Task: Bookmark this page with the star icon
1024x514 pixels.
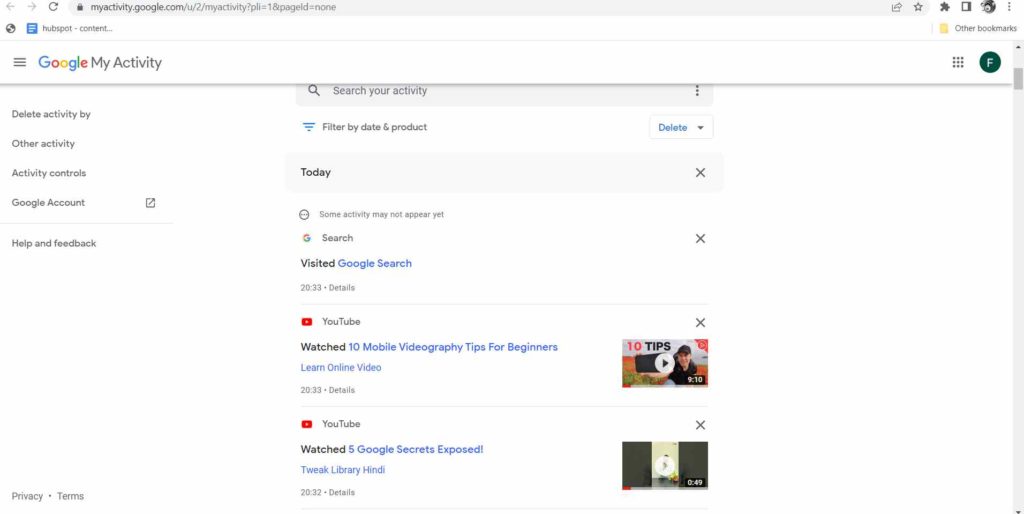Action: click(x=918, y=7)
